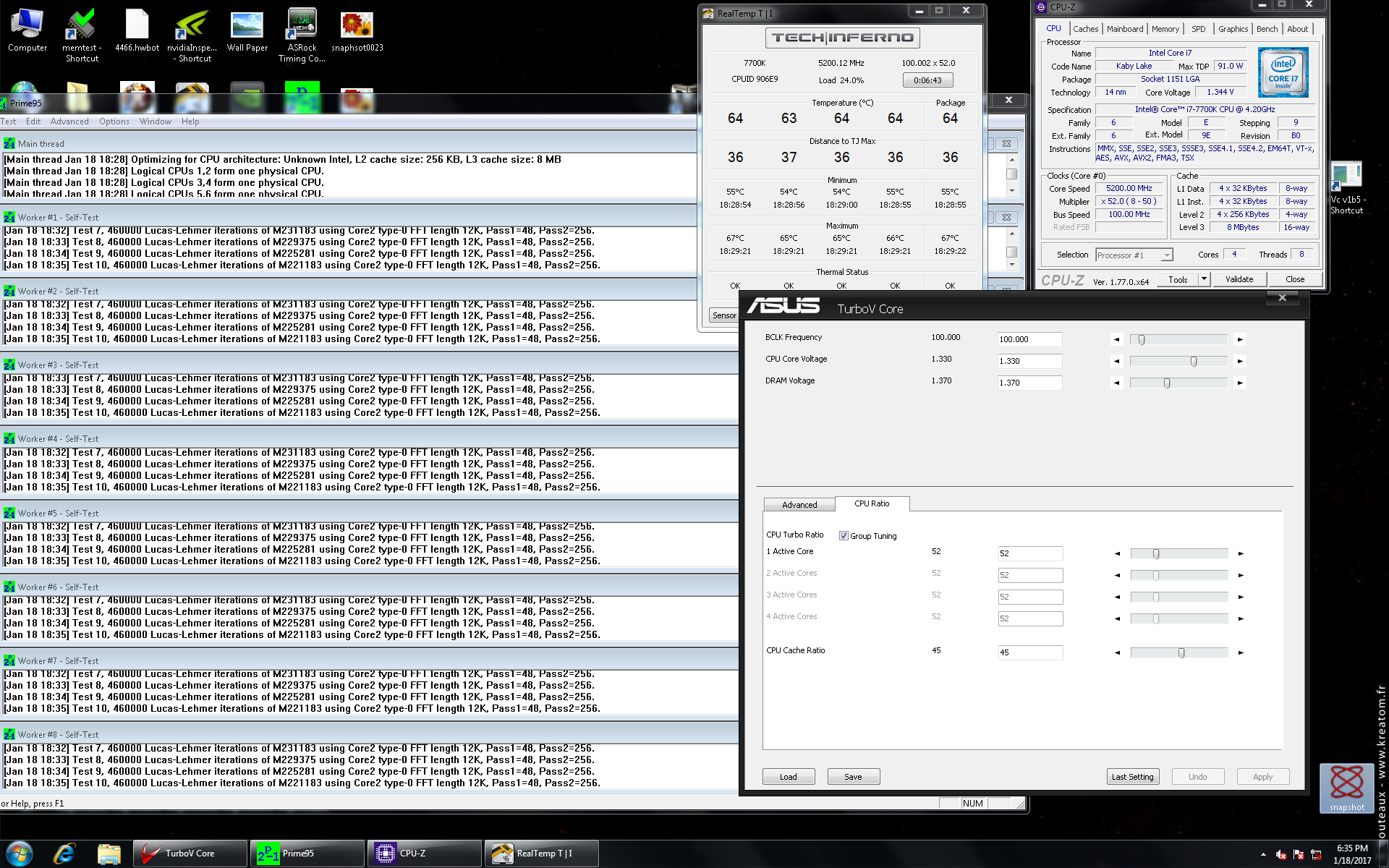Open the SPD tab in CPU-Z

[x=1199, y=29]
